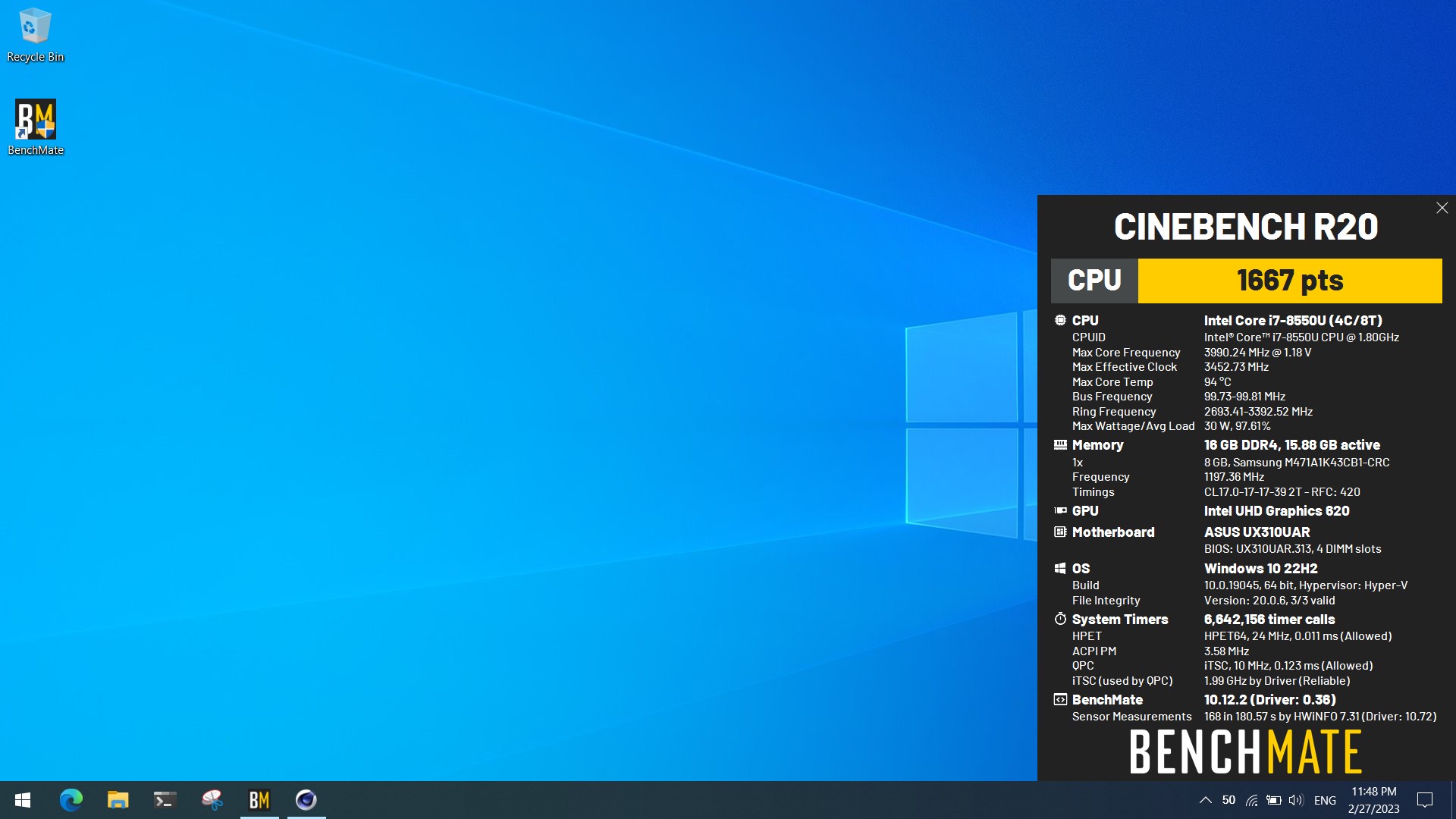Screen dimensions: 1456x819
Task: Click the CPU chip section icon
Action: click(1060, 320)
